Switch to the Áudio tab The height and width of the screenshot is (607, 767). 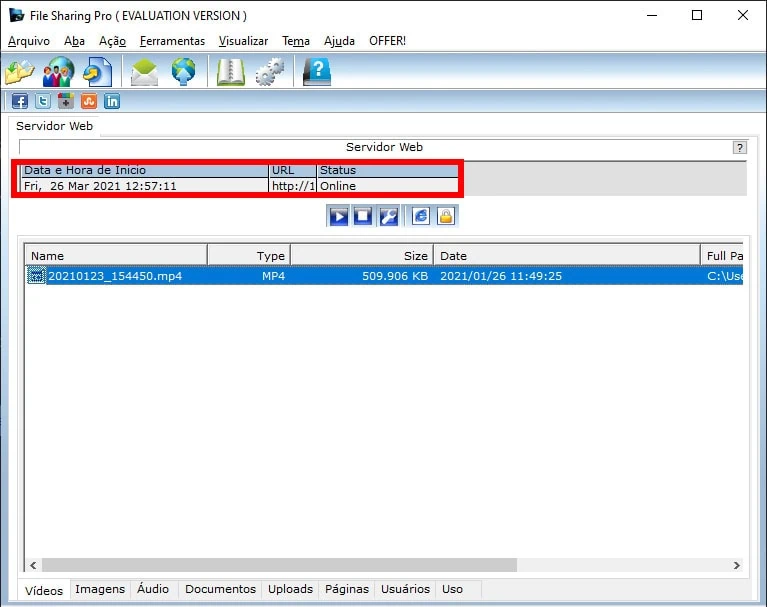pyautogui.click(x=153, y=589)
